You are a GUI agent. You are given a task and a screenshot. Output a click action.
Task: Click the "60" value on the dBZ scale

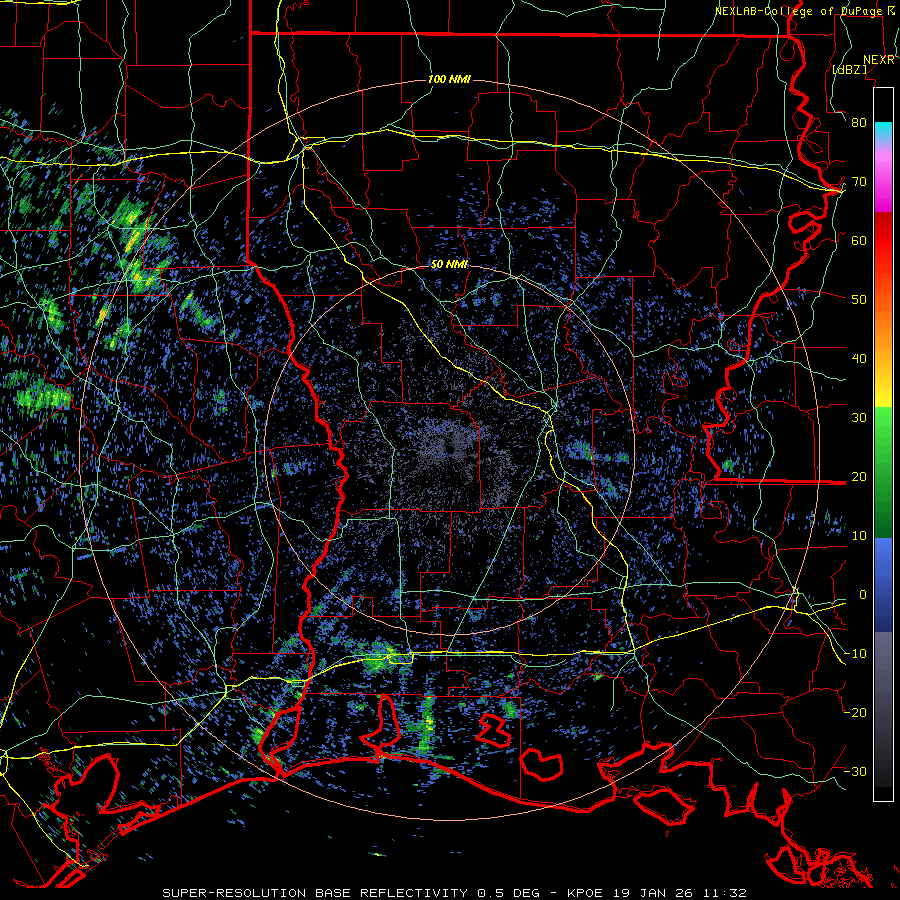859,241
